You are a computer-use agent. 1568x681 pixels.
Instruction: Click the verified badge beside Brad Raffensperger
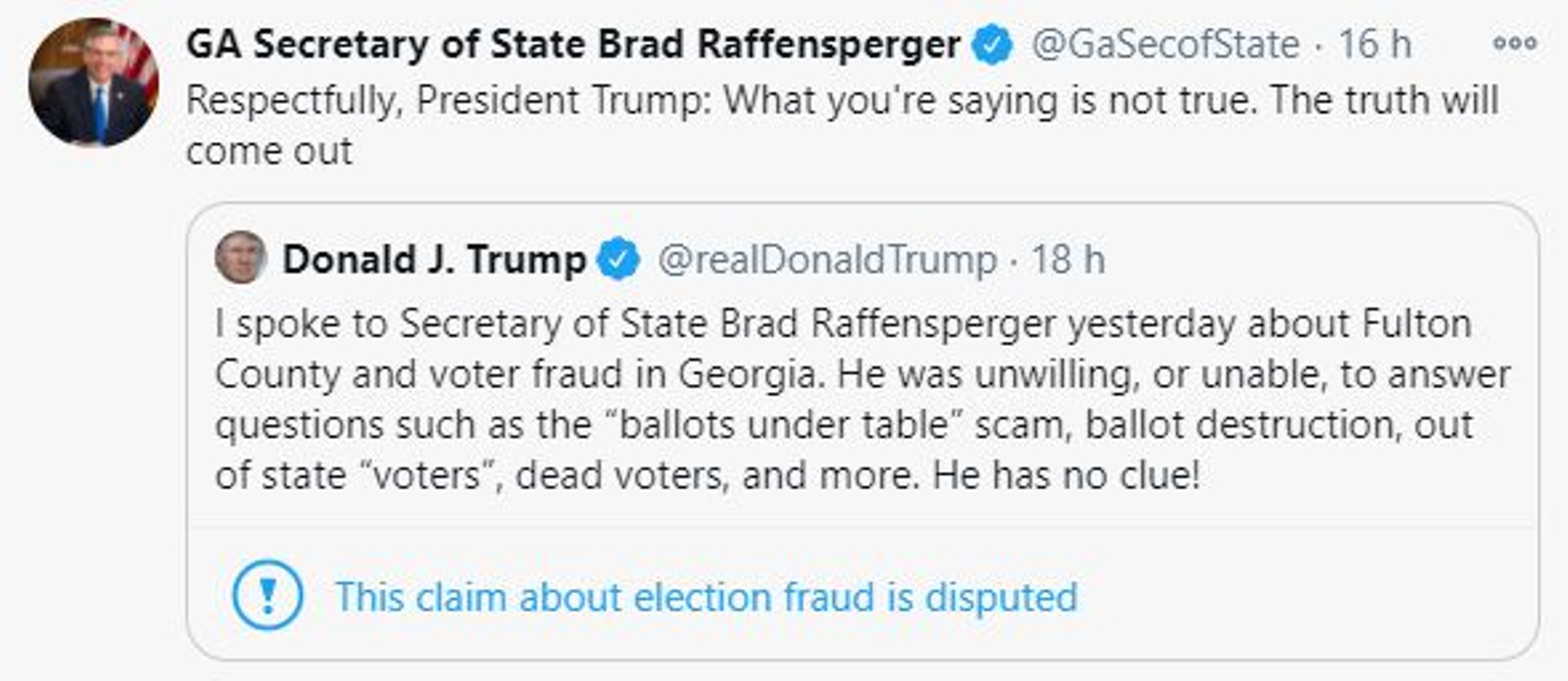(992, 45)
